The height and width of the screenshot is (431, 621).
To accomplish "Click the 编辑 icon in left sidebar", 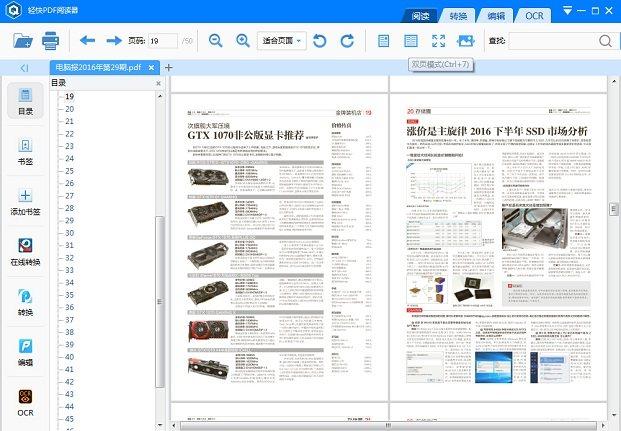I will click(25, 352).
